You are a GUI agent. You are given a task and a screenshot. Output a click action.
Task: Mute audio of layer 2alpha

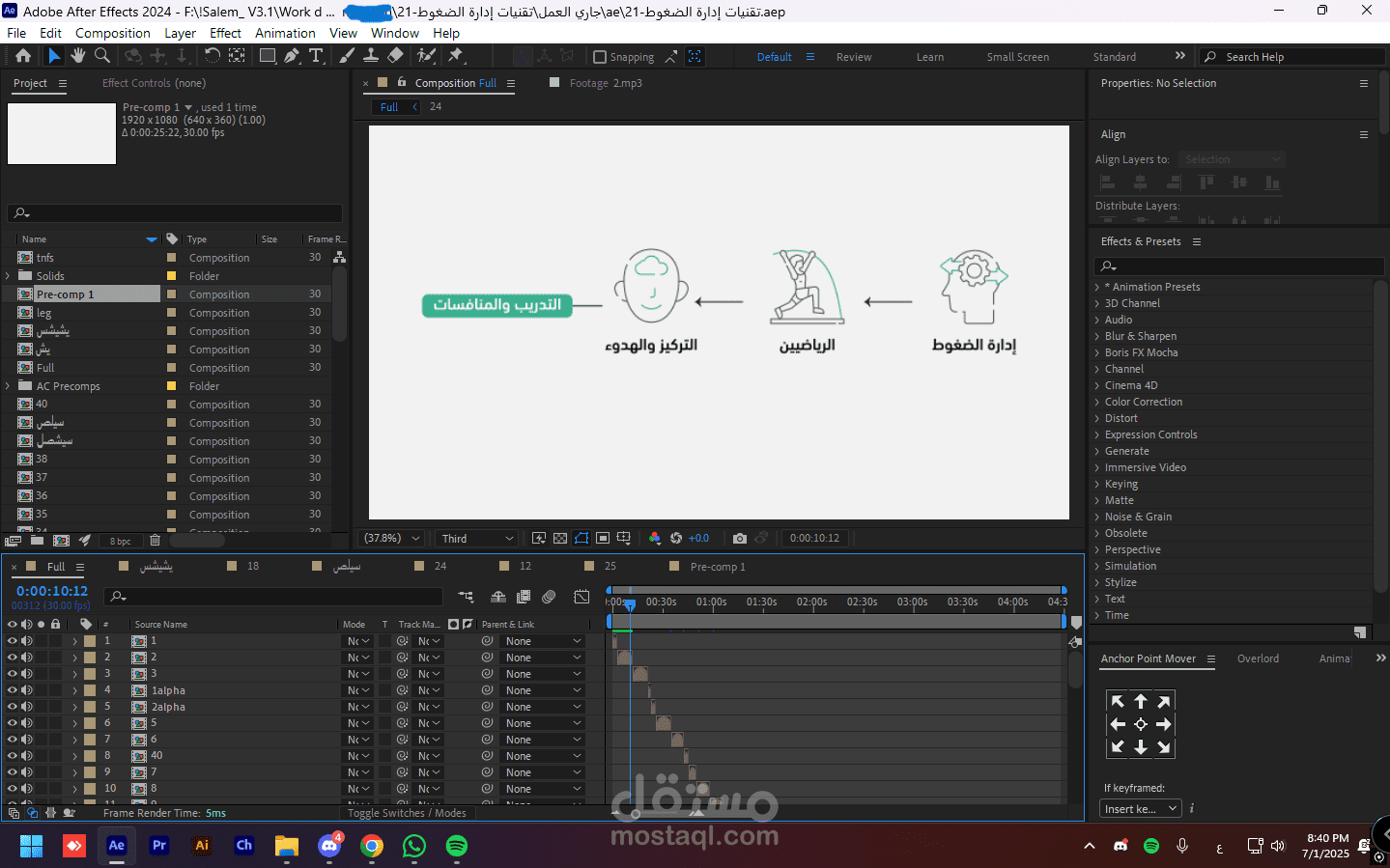click(x=27, y=707)
